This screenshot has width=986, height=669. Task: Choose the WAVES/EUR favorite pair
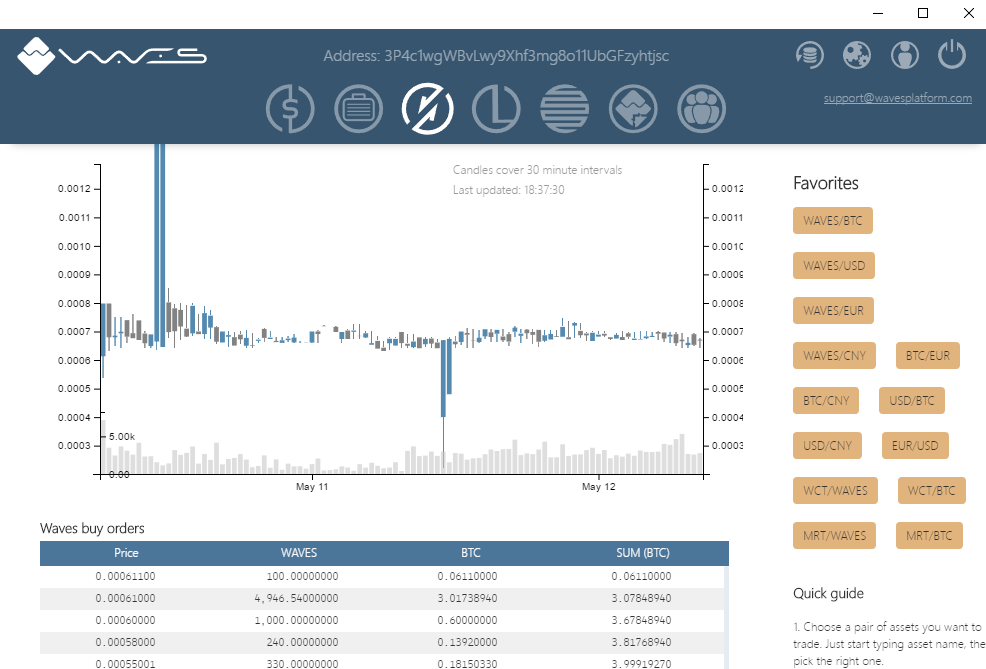coord(833,311)
